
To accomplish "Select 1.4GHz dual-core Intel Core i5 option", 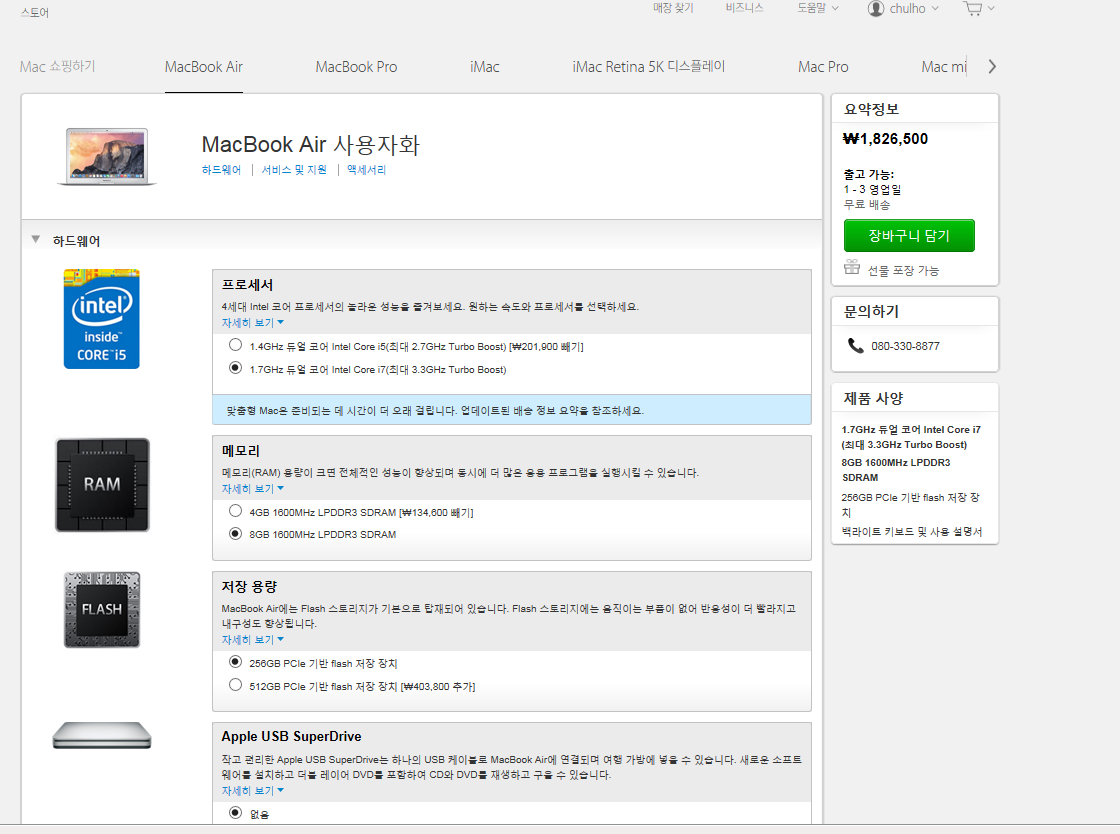I will 235,345.
